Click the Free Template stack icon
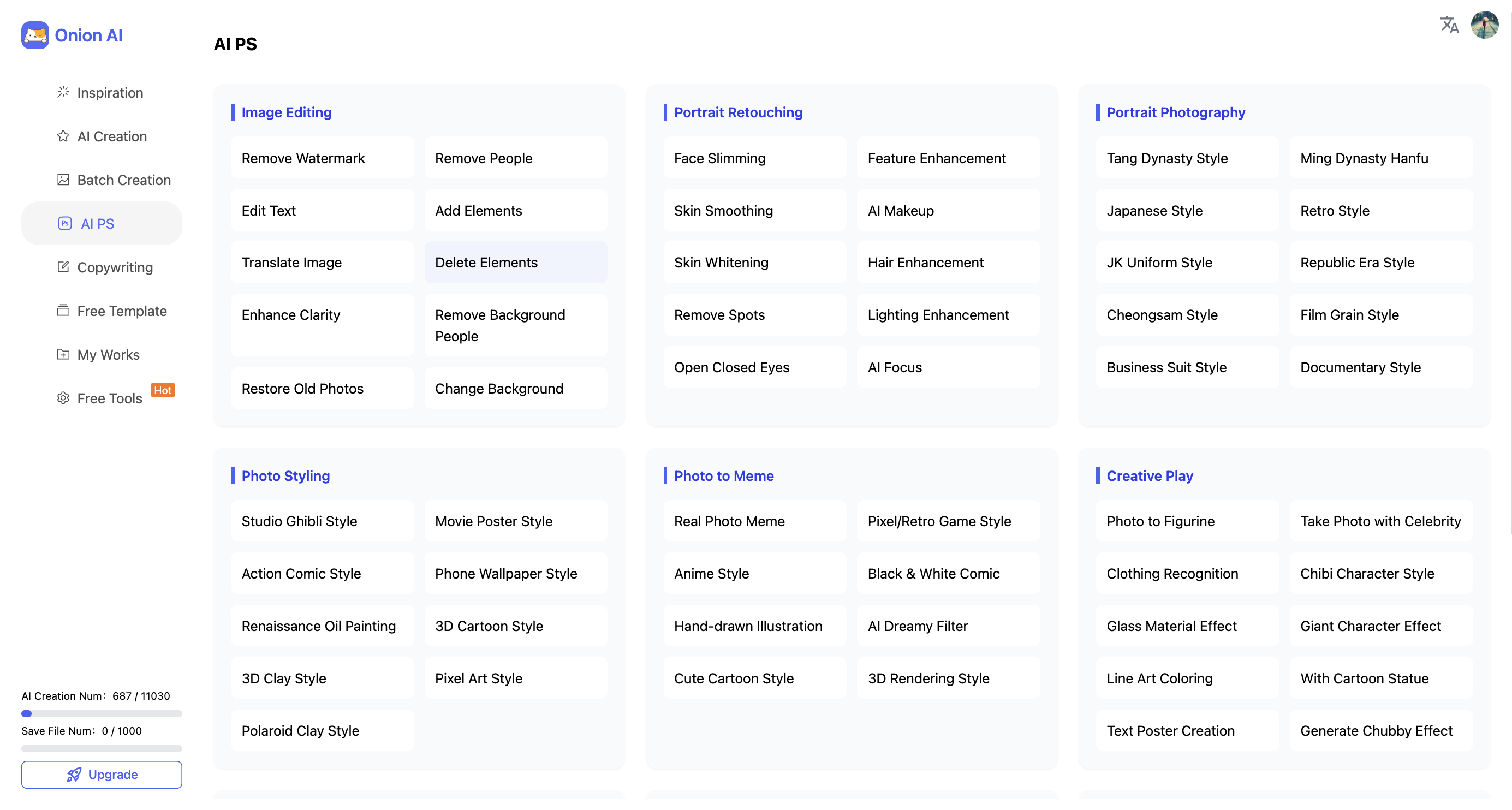This screenshot has width=1512, height=810. (63, 311)
